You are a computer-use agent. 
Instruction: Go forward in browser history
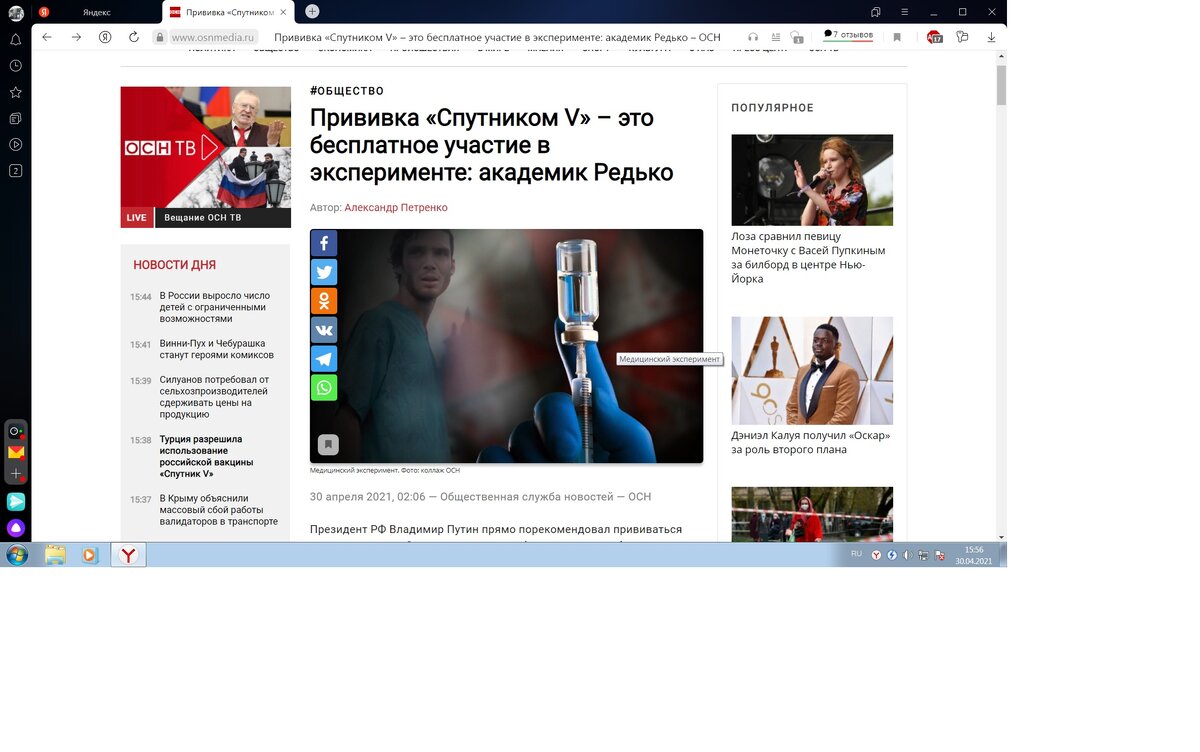(x=76, y=37)
